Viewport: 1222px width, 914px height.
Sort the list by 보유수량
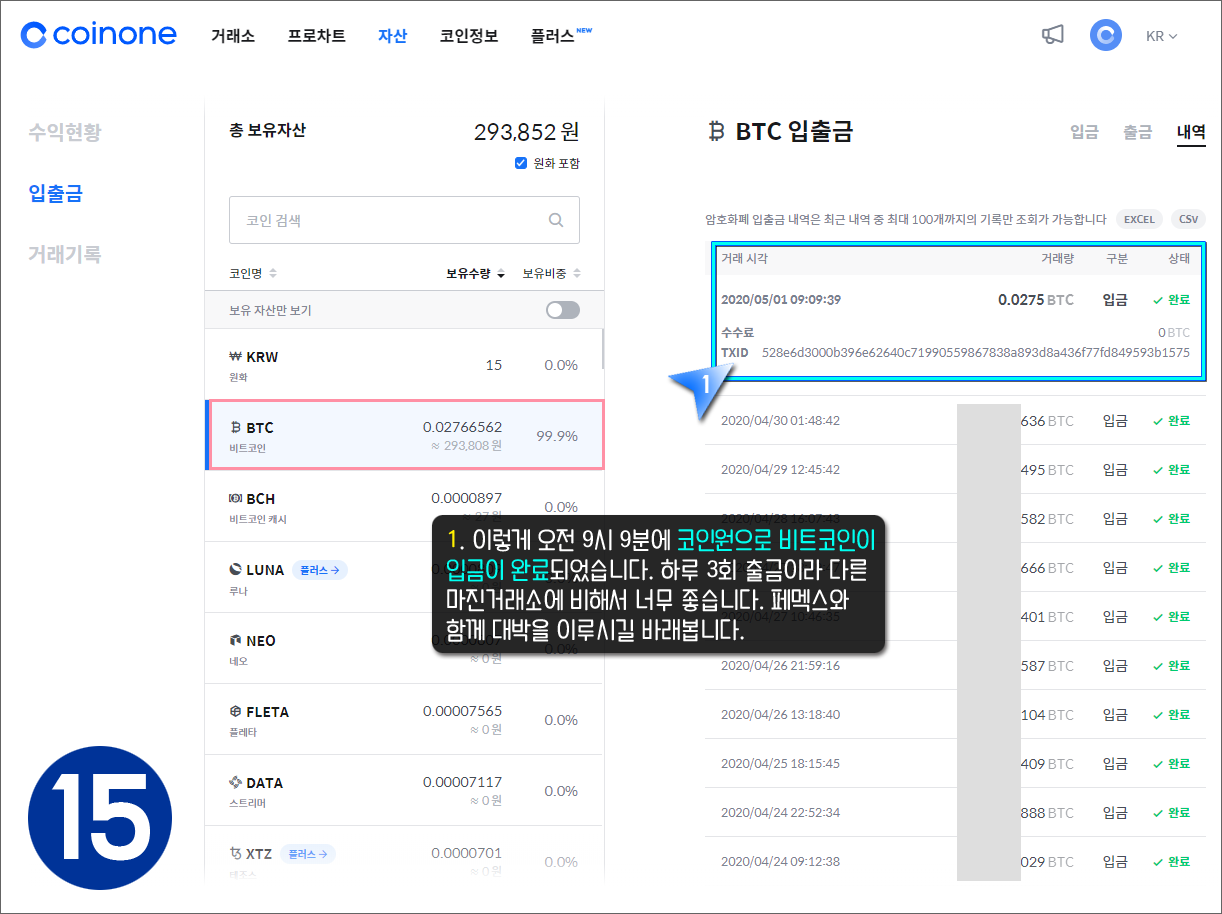[475, 273]
